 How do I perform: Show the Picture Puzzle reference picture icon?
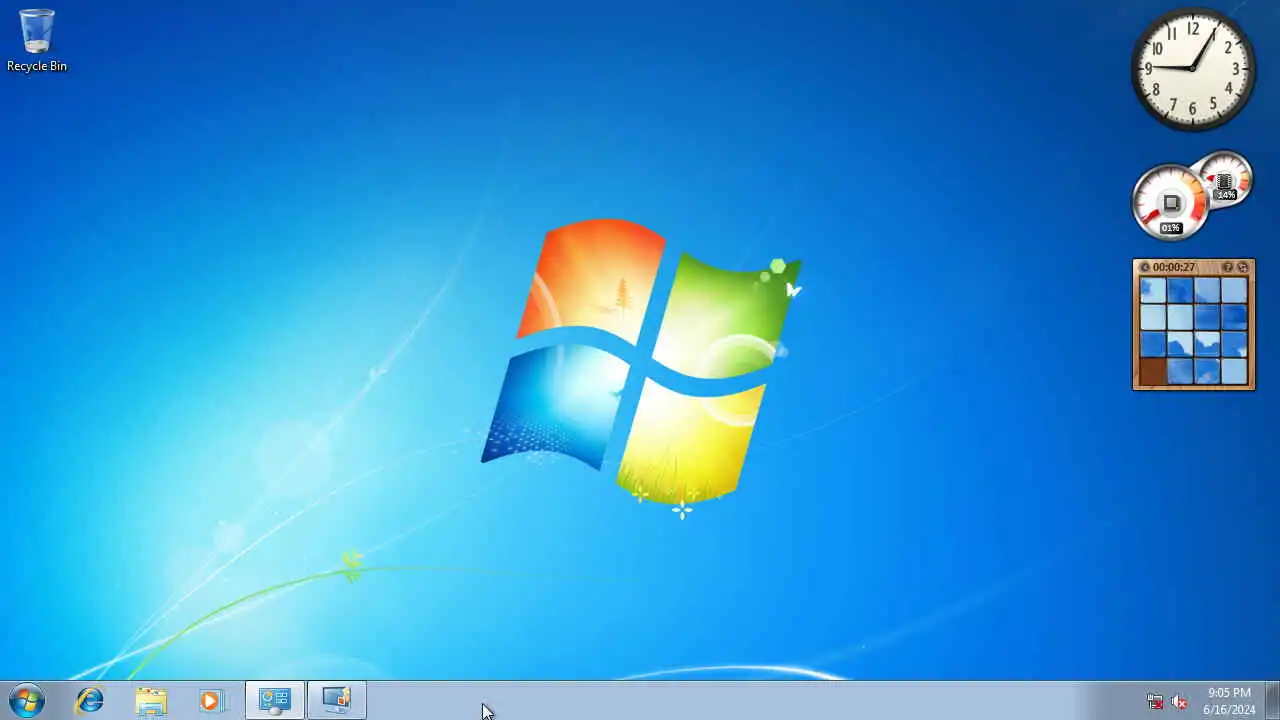1228,267
